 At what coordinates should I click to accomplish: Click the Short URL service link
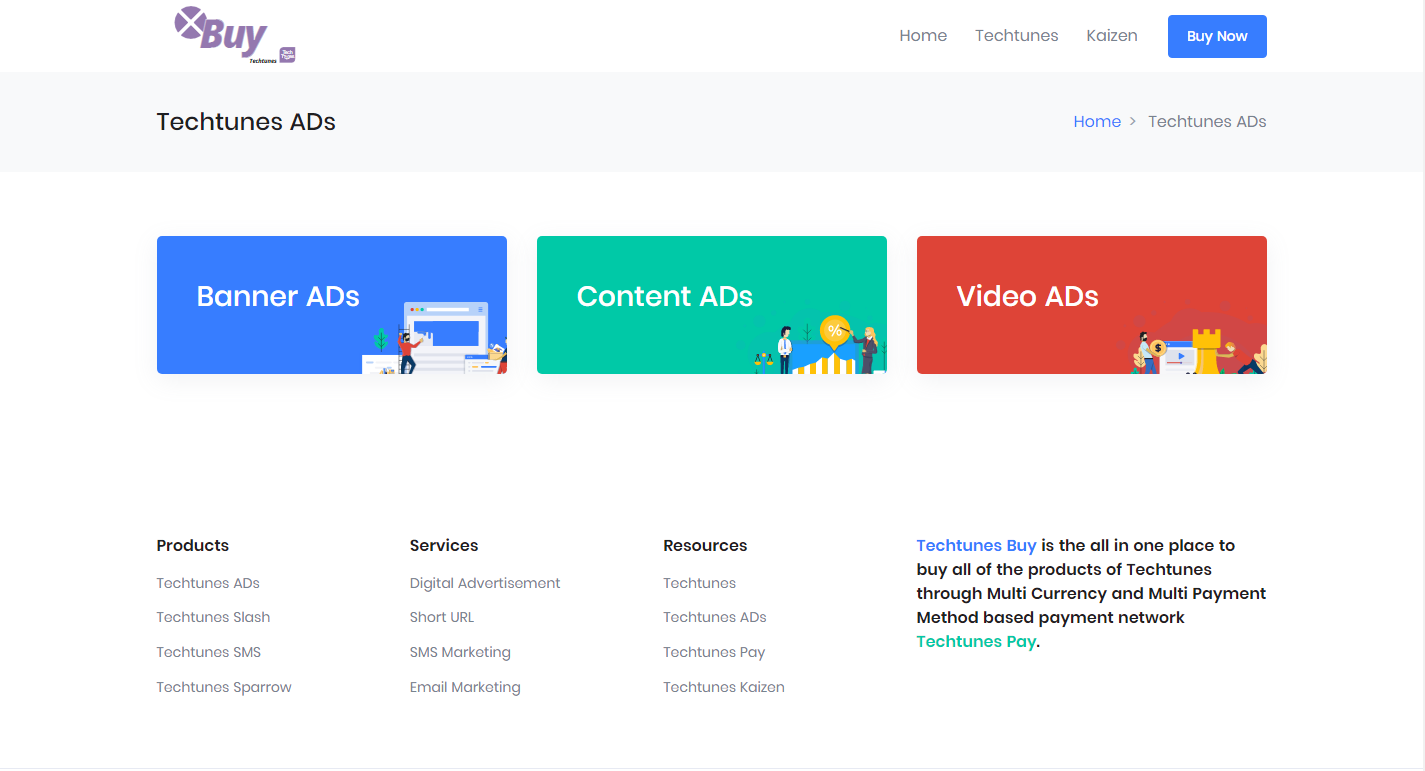442,617
